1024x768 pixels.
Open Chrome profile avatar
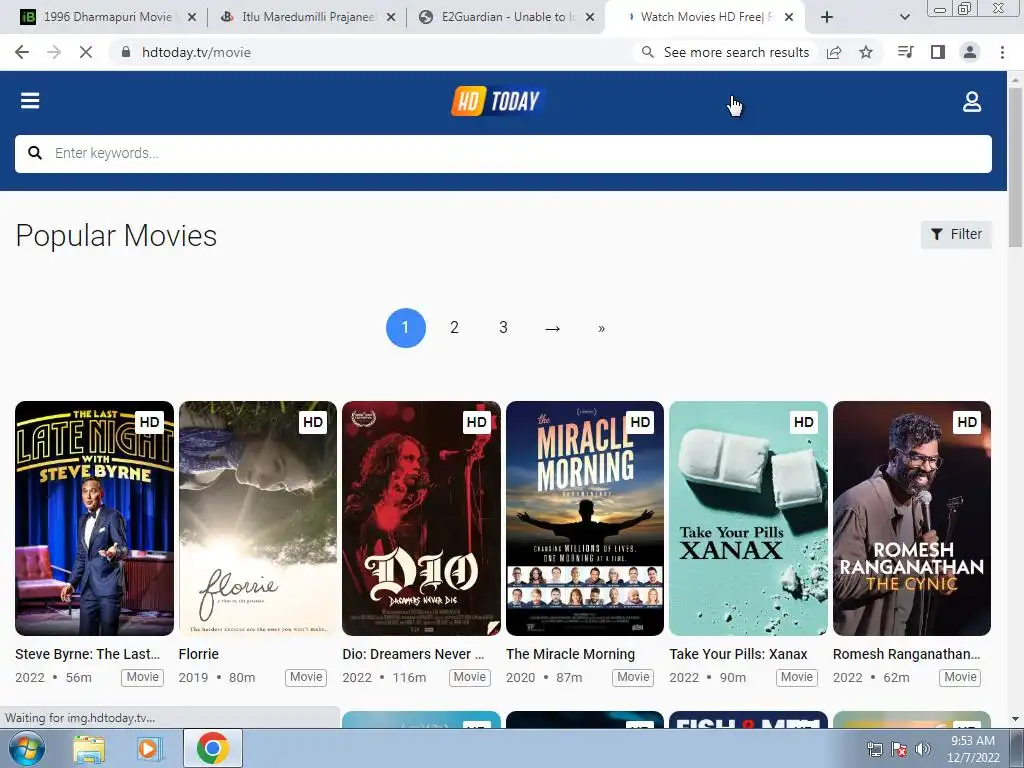[x=970, y=52]
